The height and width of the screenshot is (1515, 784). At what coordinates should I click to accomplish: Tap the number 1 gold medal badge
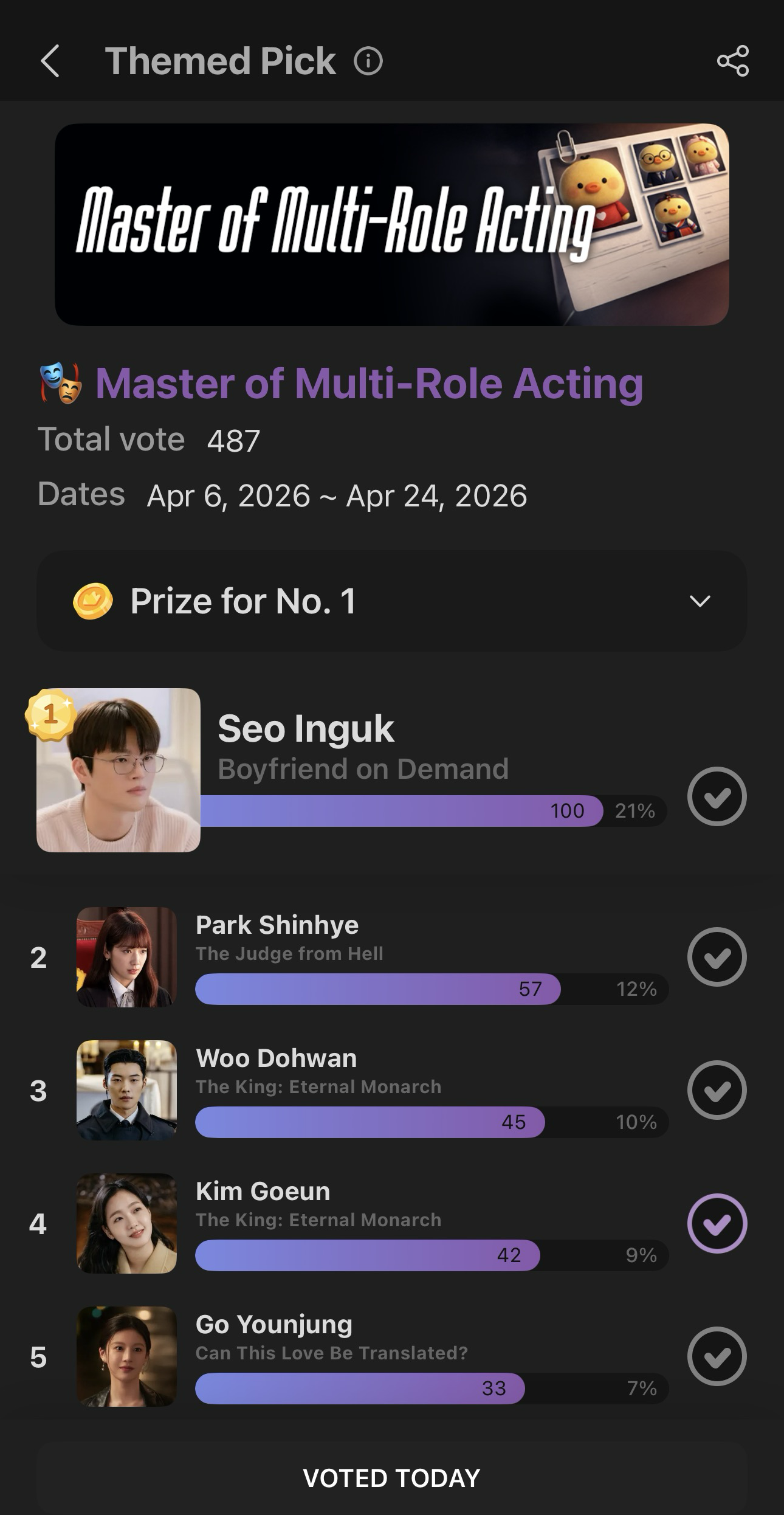pyautogui.click(x=51, y=714)
